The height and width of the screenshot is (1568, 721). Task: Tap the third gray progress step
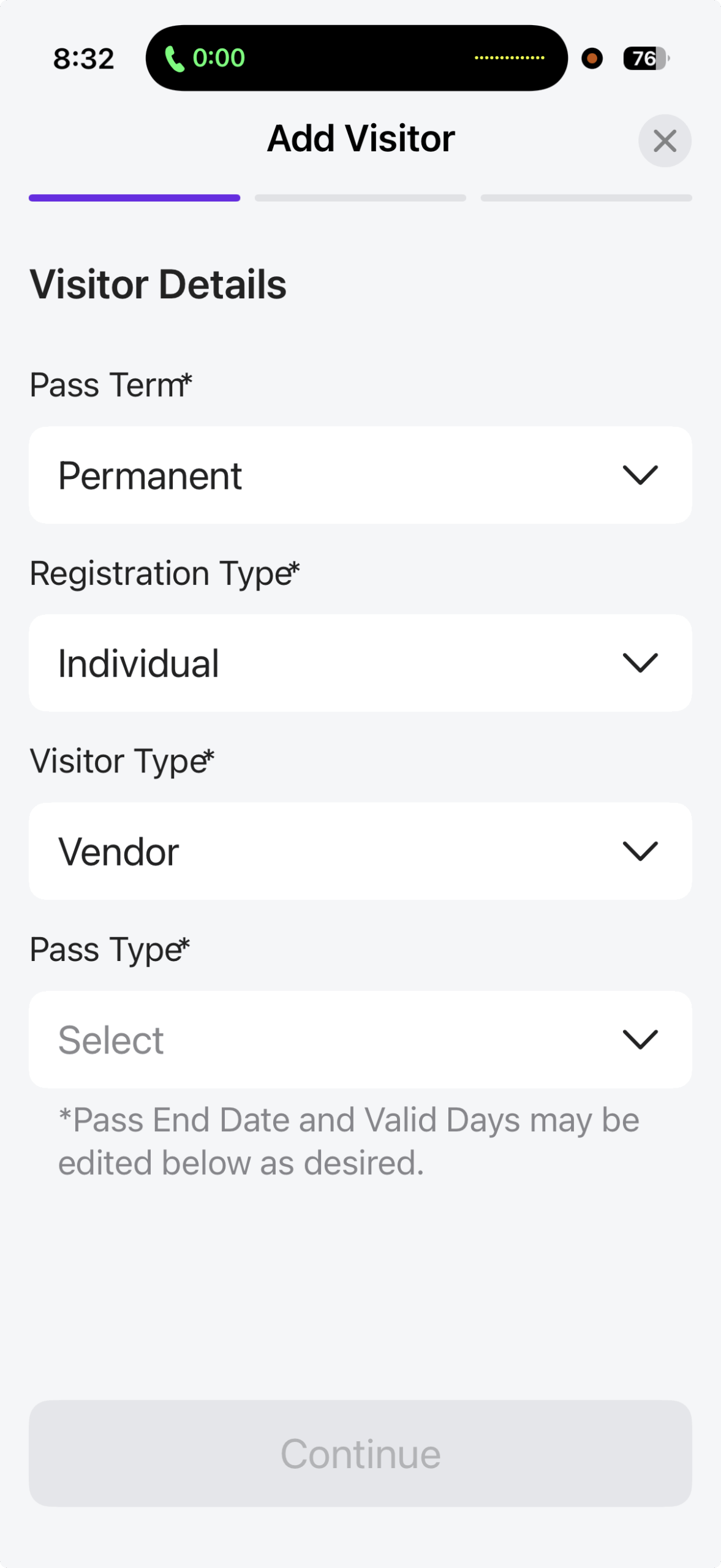point(586,198)
